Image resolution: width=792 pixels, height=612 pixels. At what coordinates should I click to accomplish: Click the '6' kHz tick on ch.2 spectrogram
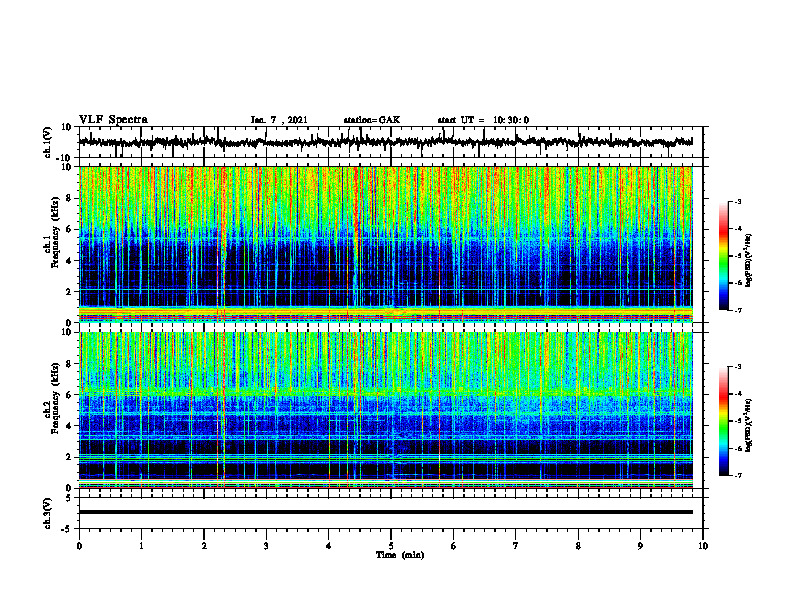click(x=69, y=395)
